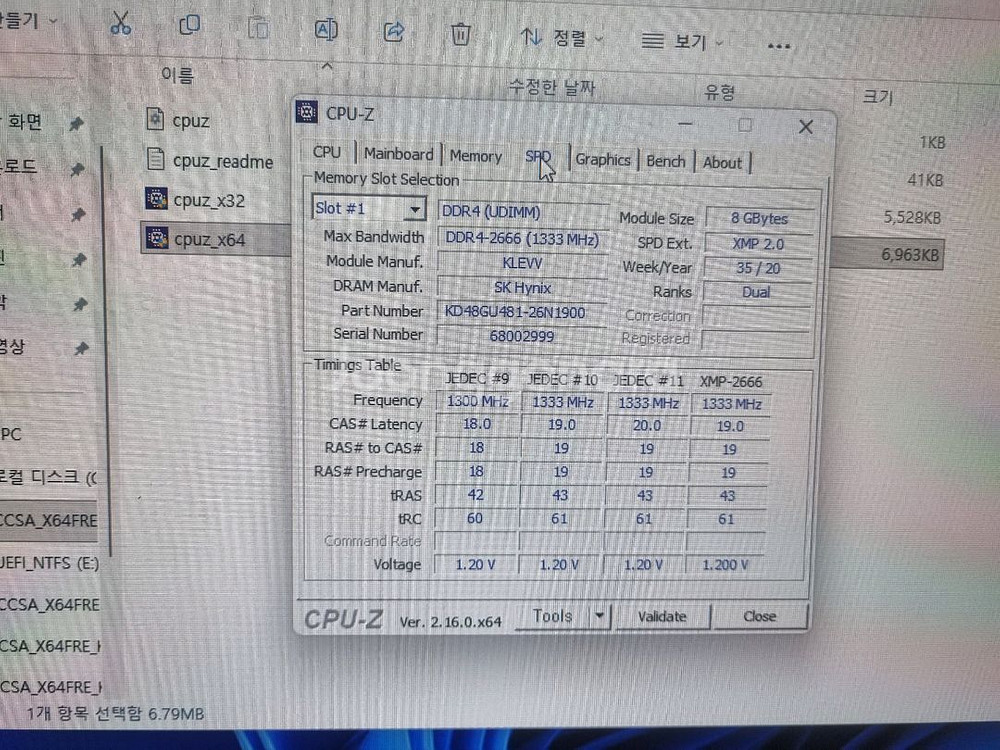Click the cut scissors icon in Explorer toolbar
Image resolution: width=1000 pixels, height=750 pixels.
point(121,25)
